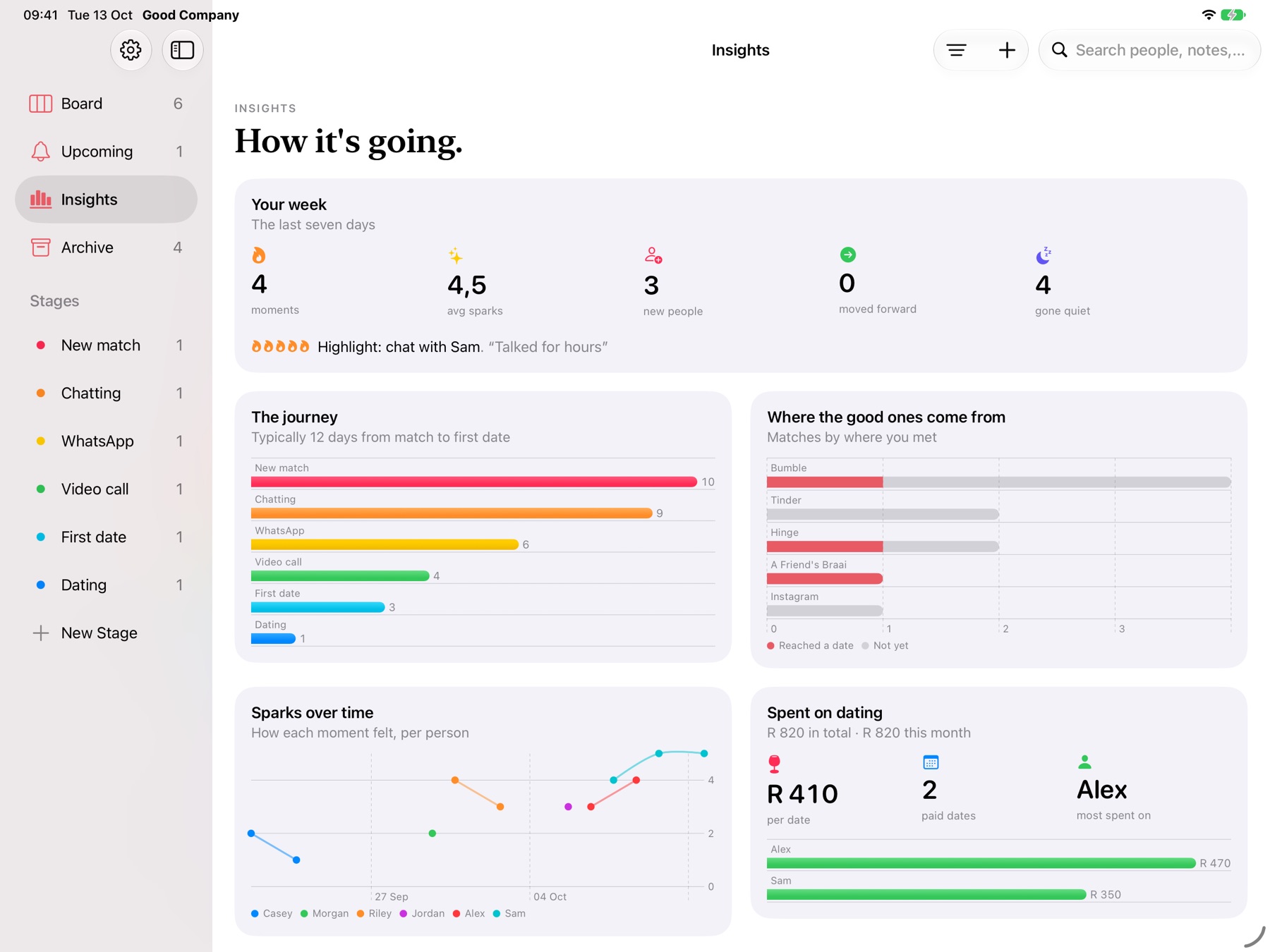Click the Casey legend entry
Screen dimensions: 1270x952
point(272,914)
